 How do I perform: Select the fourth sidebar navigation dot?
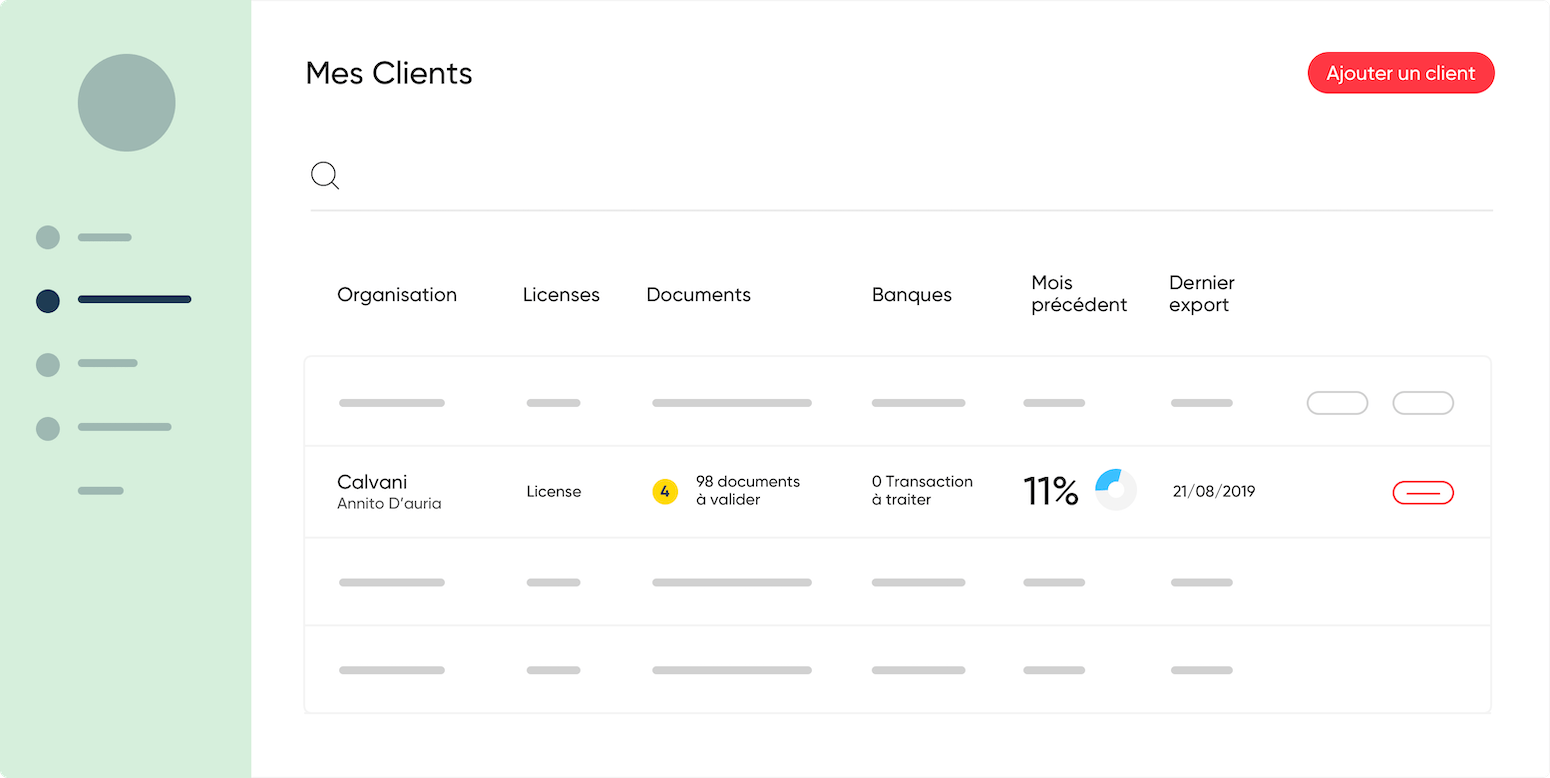[x=48, y=428]
